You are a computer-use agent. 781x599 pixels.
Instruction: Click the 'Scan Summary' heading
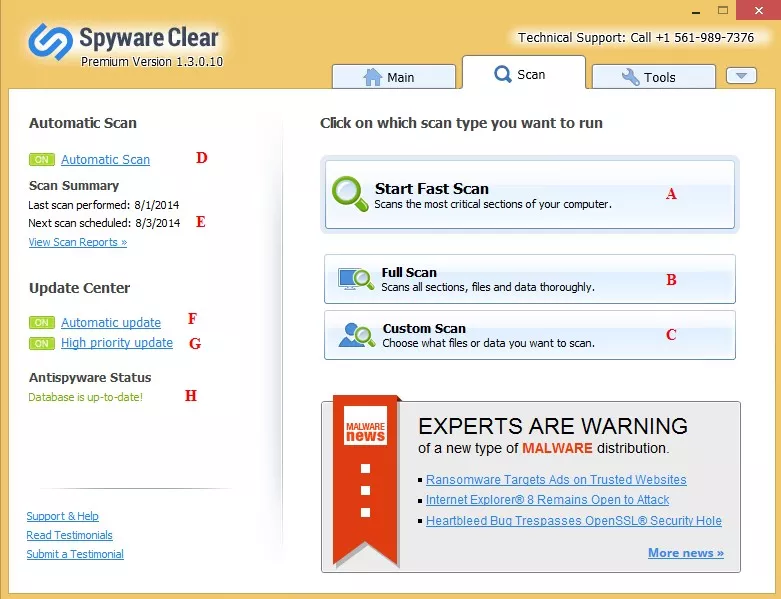pos(74,186)
